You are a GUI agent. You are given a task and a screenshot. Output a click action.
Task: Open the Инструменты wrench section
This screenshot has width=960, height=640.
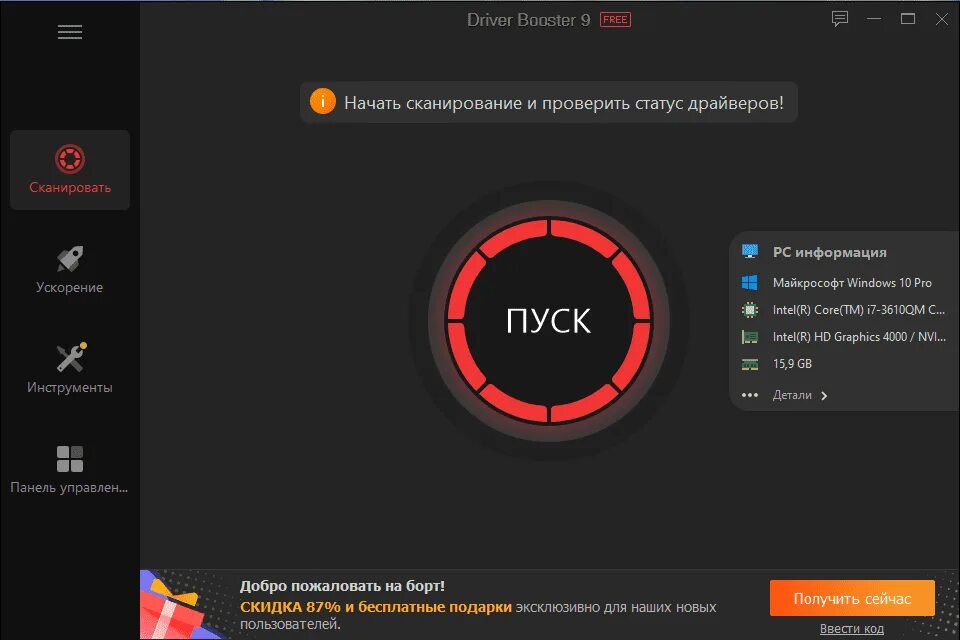70,369
